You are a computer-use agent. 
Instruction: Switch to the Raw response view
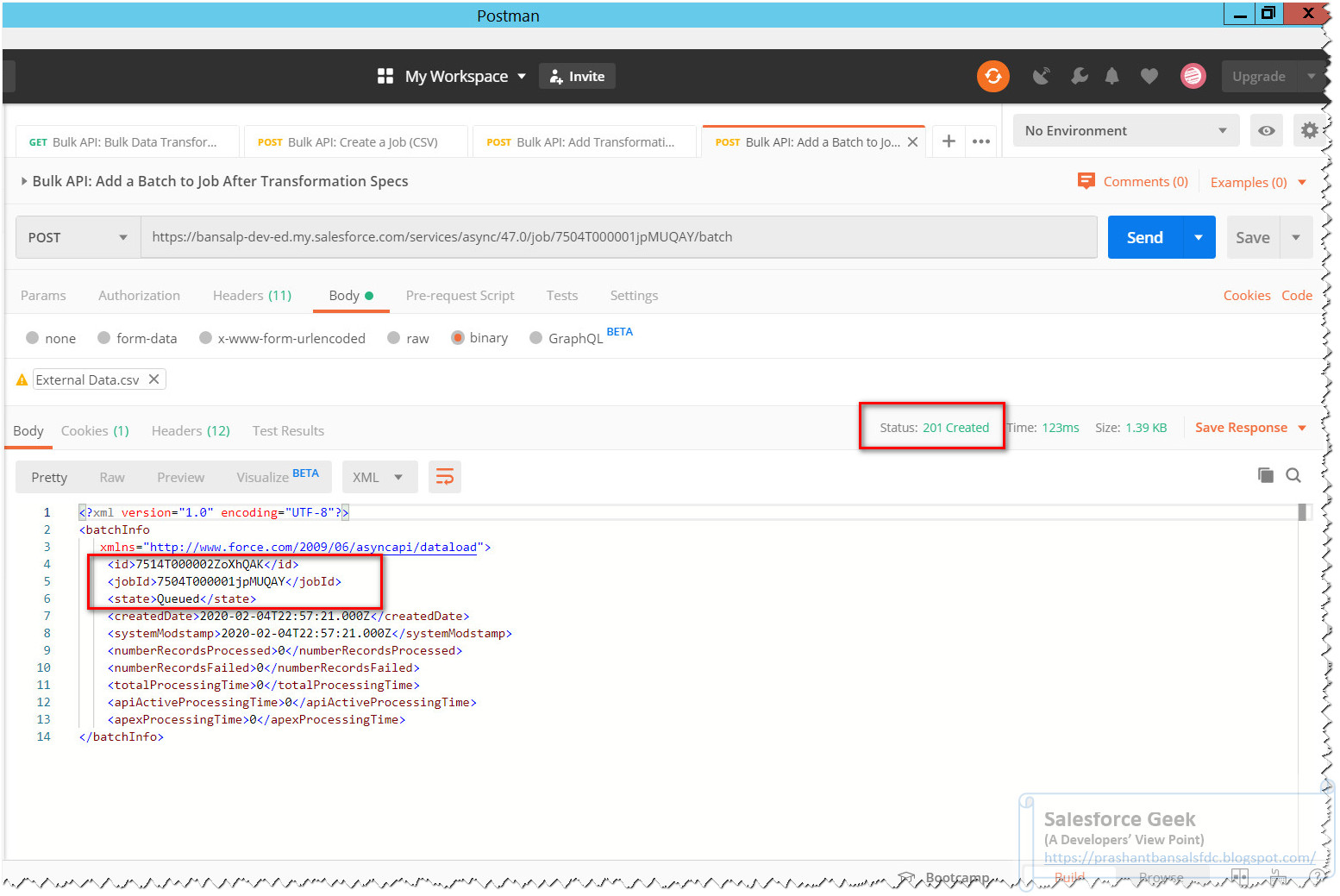112,477
